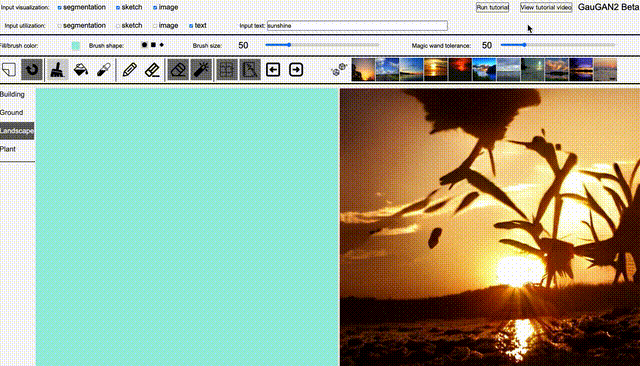
Task: Select the pencil sketch tool
Action: (x=129, y=70)
